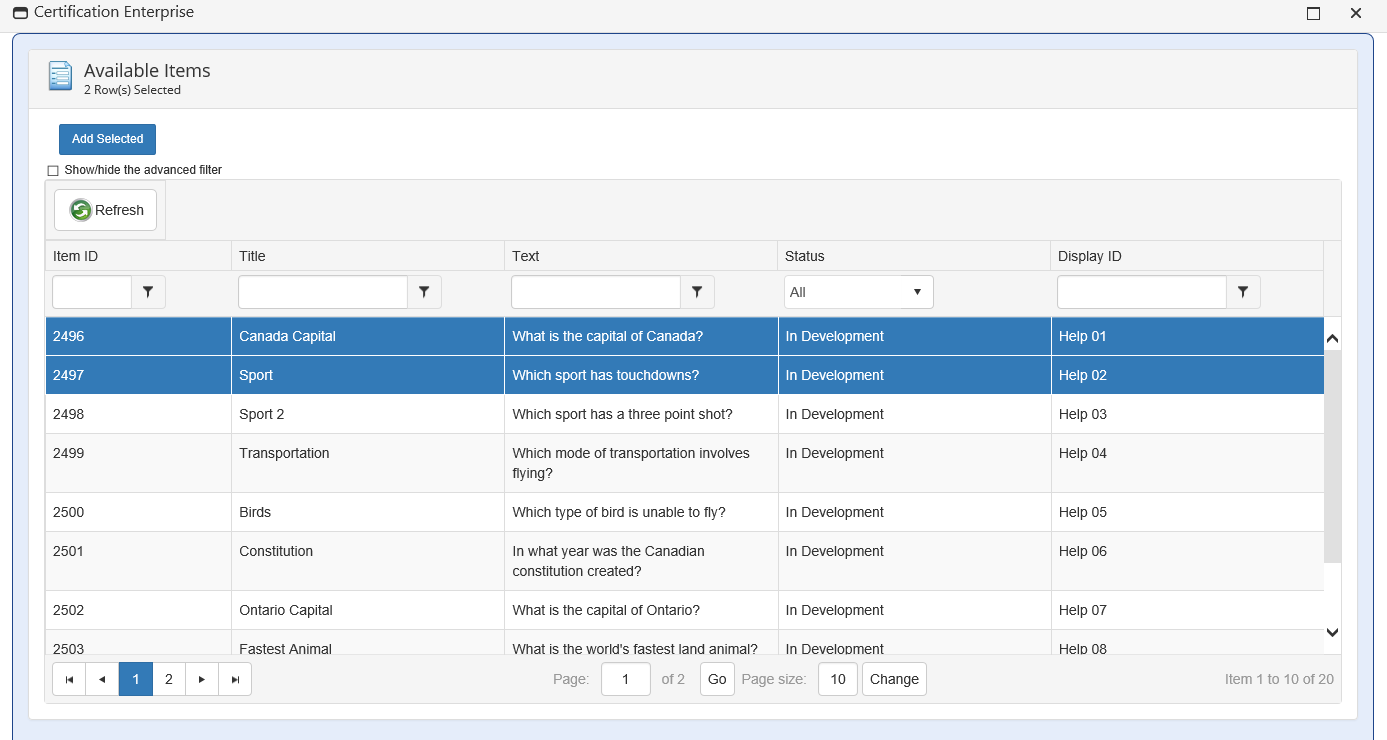
Task: Jump to last page using pager icon
Action: [235, 679]
